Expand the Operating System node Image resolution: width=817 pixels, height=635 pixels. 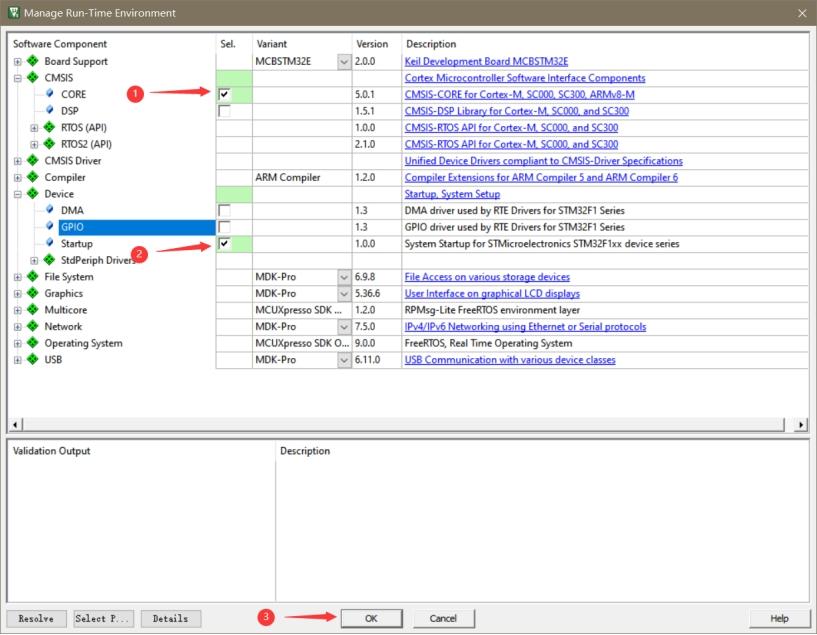18,344
